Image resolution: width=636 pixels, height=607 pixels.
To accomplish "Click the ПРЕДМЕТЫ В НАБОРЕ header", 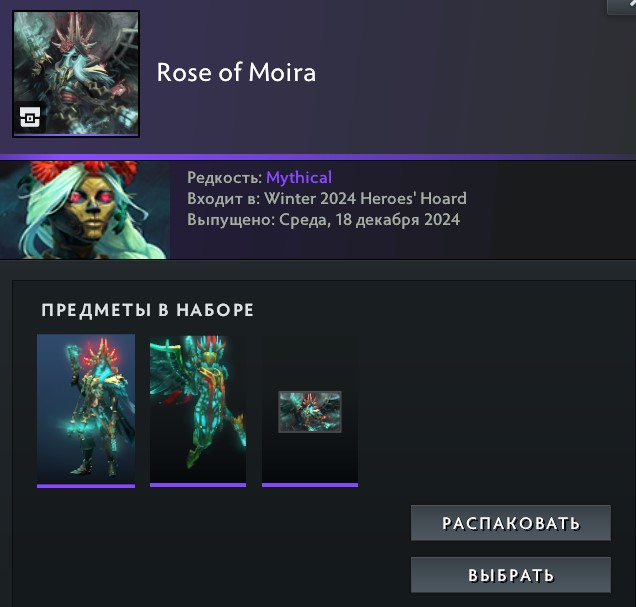I will click(148, 310).
